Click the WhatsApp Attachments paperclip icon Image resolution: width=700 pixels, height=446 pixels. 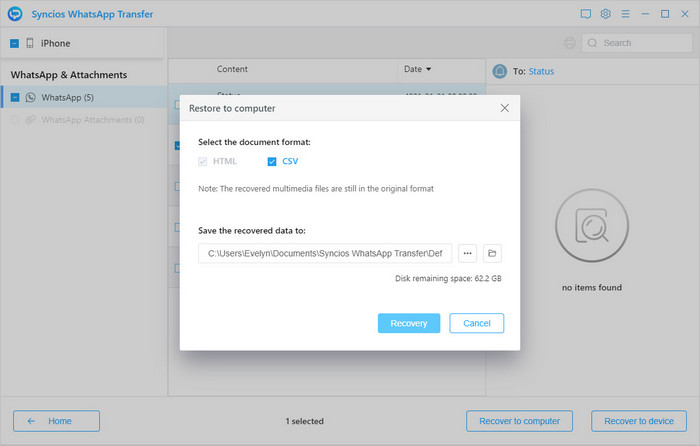click(30, 120)
